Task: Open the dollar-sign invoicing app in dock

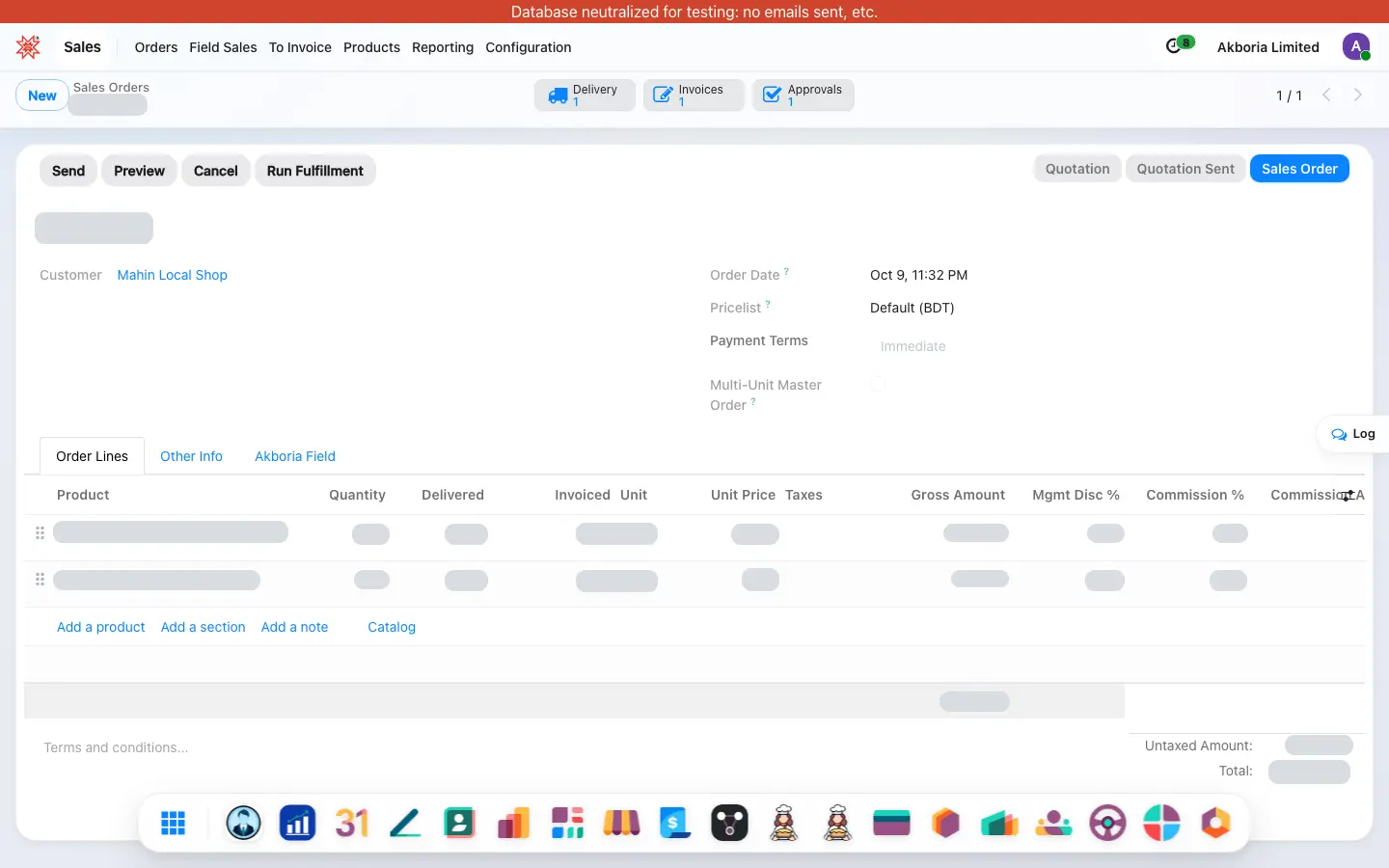Action: tap(675, 824)
